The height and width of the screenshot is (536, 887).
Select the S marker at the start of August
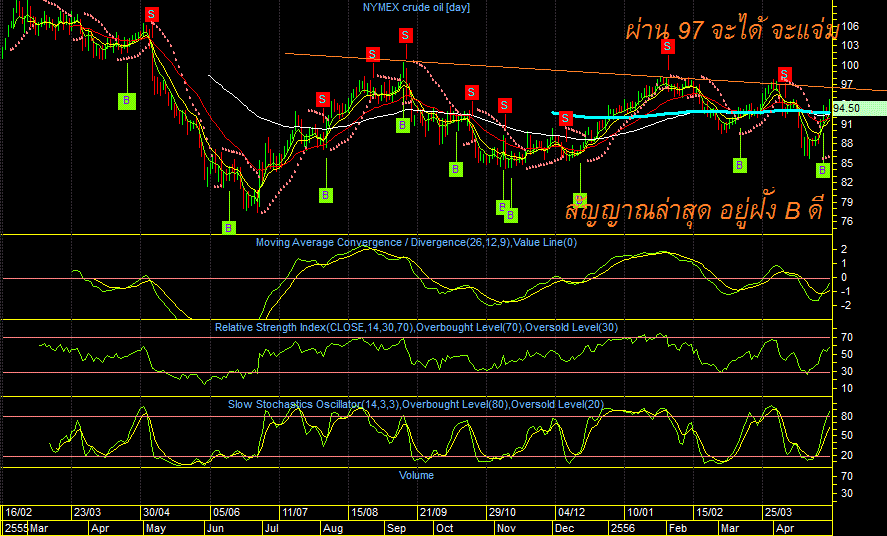(x=322, y=100)
